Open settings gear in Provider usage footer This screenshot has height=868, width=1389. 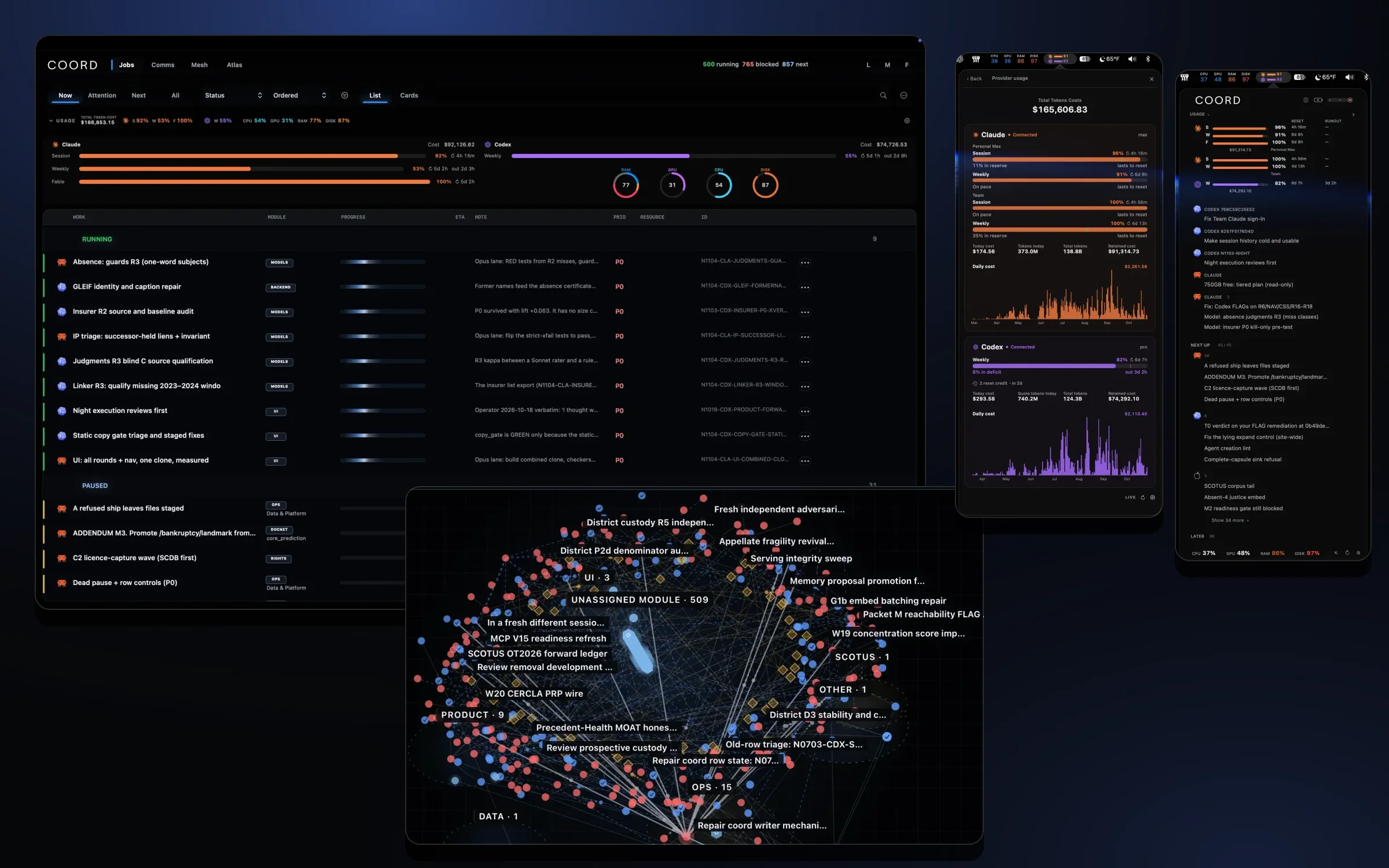[1152, 497]
